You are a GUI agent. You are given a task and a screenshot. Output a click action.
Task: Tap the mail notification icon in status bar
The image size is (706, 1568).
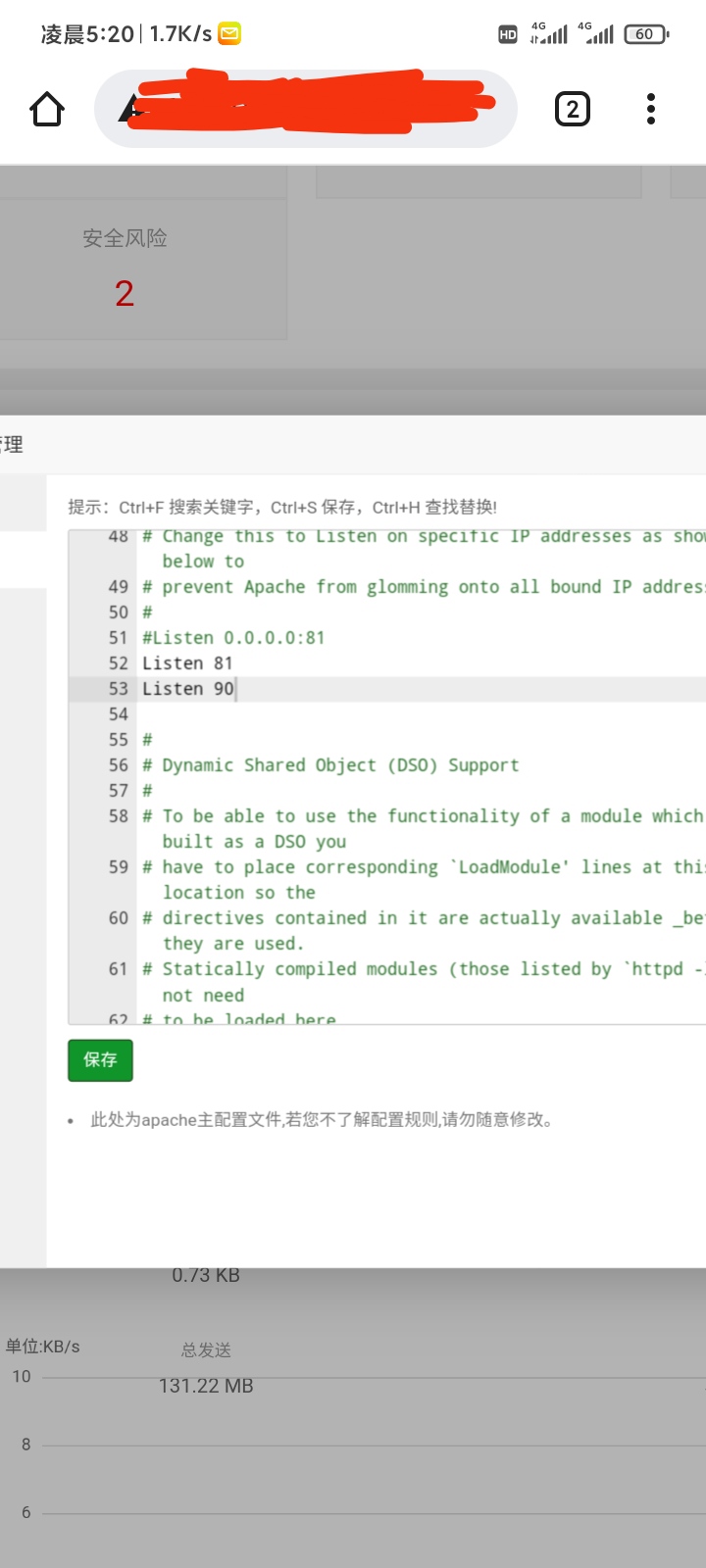click(229, 34)
